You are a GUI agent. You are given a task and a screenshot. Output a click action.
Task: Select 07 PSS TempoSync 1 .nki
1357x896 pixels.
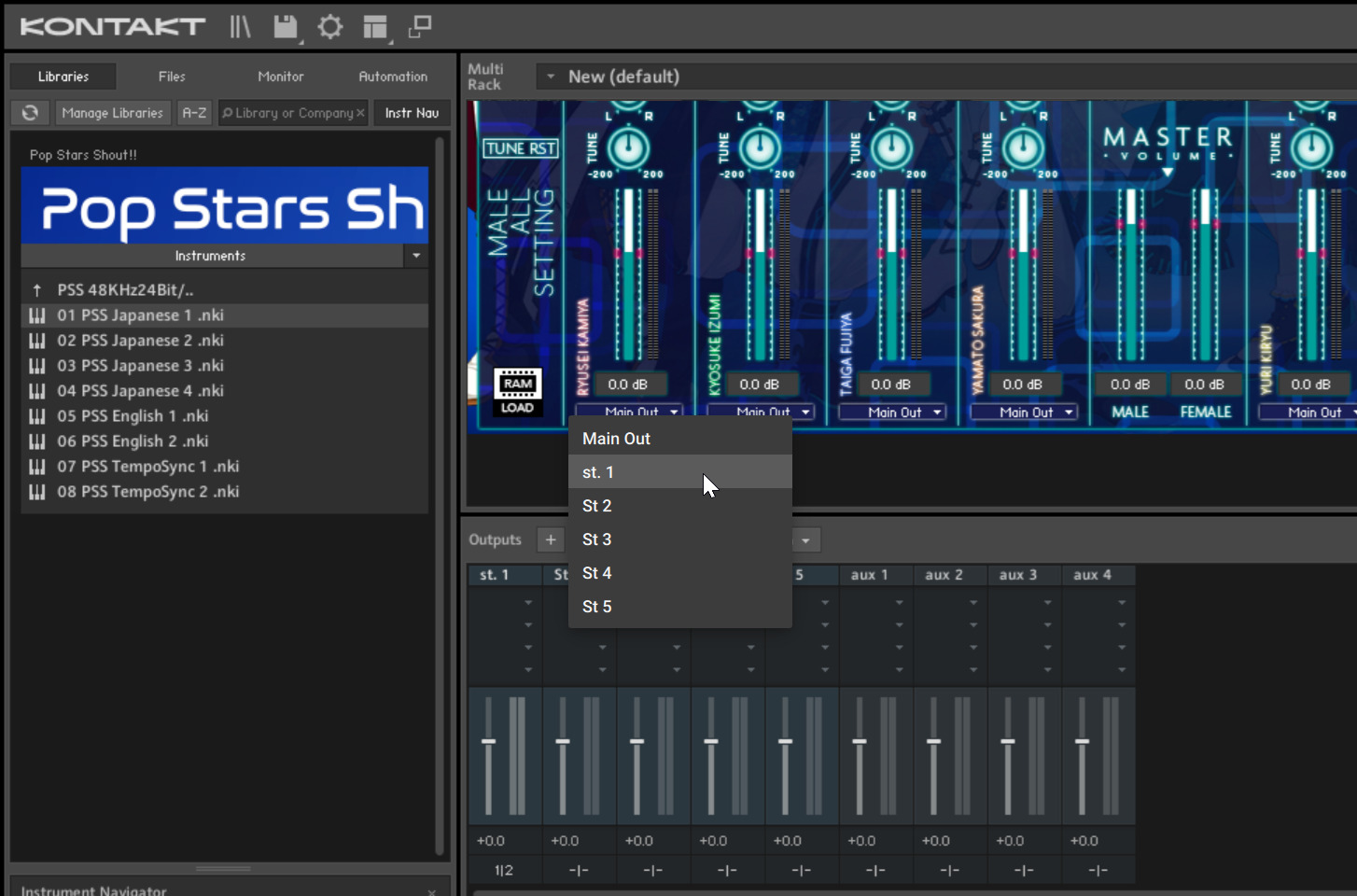pyautogui.click(x=225, y=467)
